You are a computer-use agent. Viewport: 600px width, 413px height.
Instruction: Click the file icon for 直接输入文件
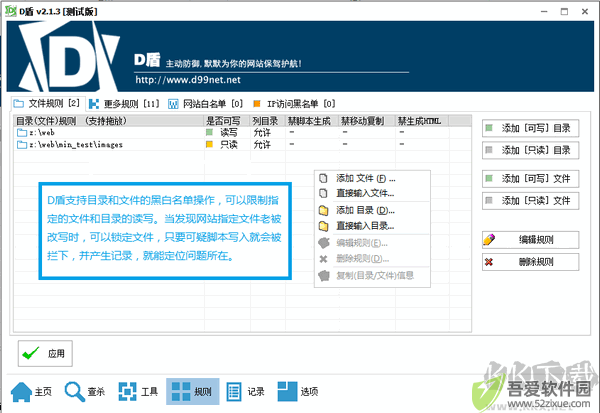pyautogui.click(x=323, y=193)
